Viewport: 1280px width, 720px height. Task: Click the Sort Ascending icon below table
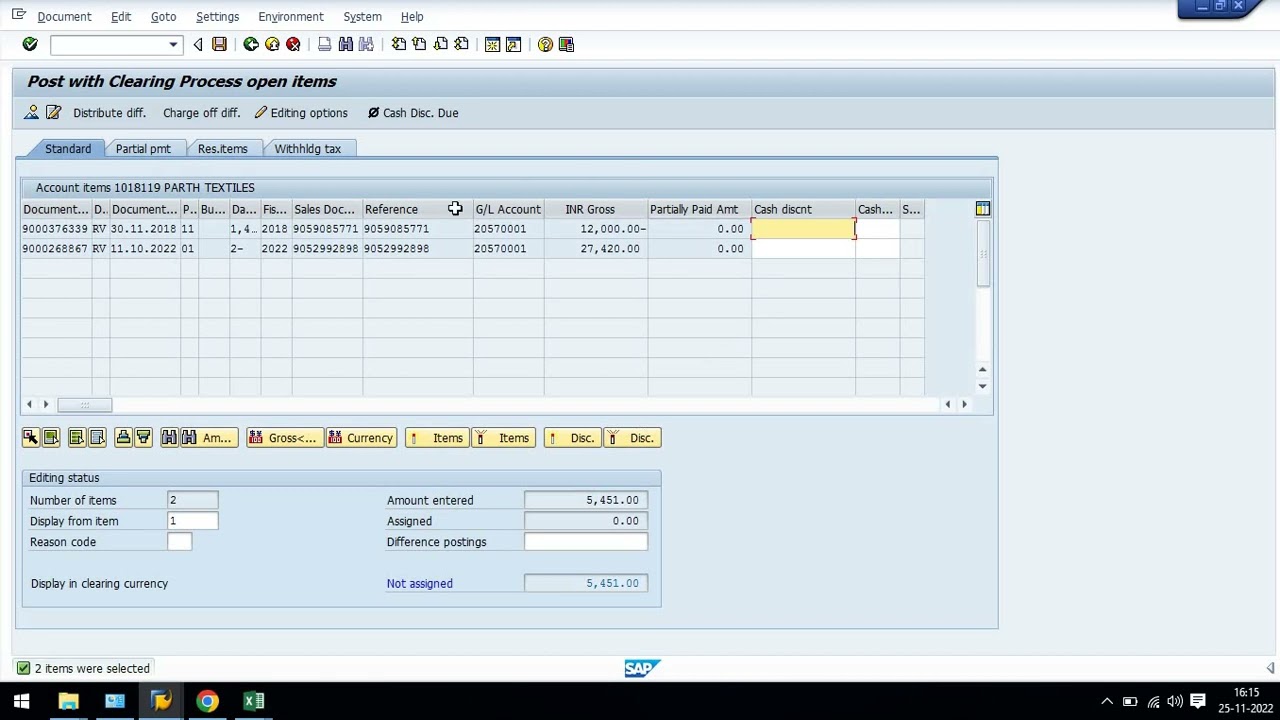coord(123,438)
